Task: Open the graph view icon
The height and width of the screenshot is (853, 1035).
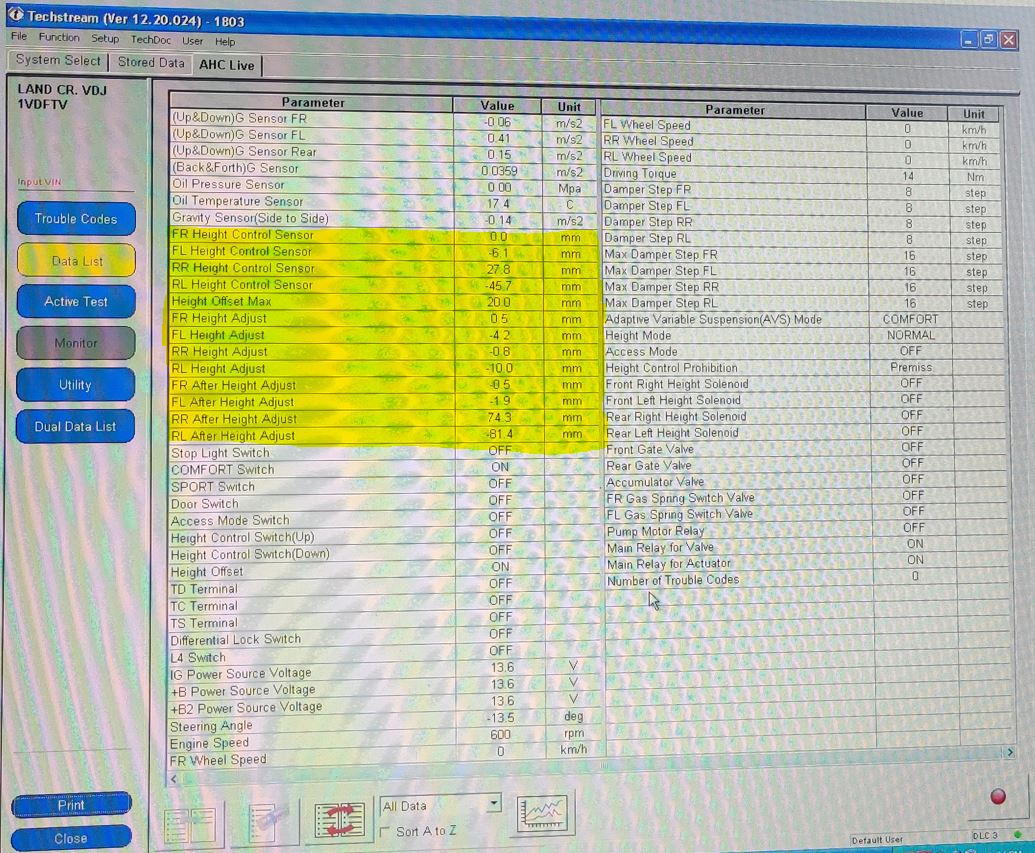Action: [543, 813]
